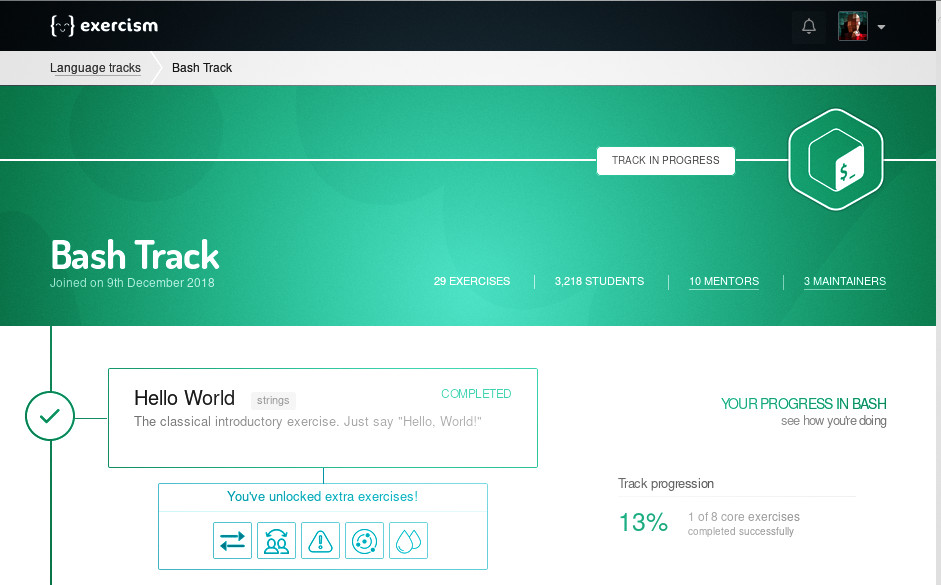941x585 pixels.
Task: Click the Joined on 9th December 2018 text
Action: tap(132, 283)
